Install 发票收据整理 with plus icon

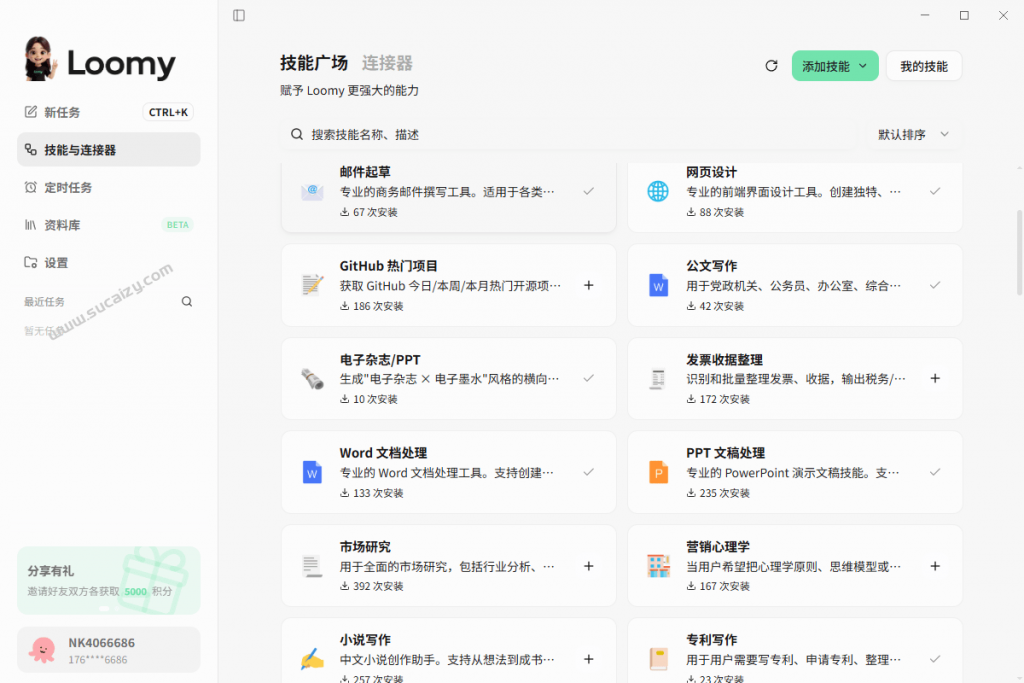[935, 379]
